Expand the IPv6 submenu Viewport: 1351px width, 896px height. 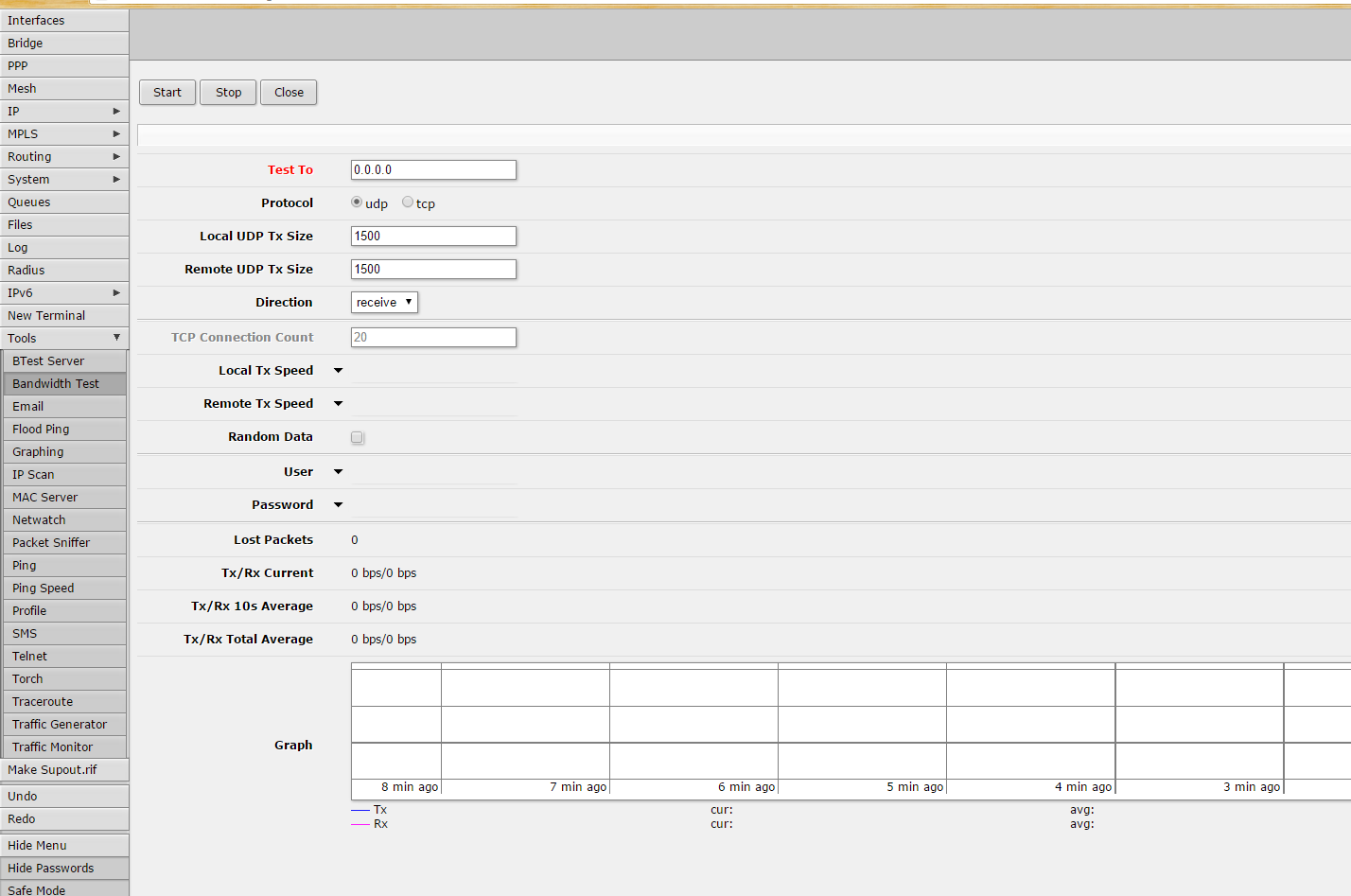(64, 293)
